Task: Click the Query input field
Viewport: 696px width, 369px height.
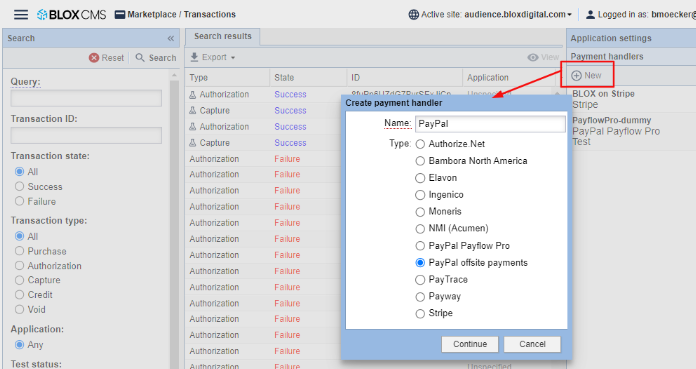Action: (86, 98)
